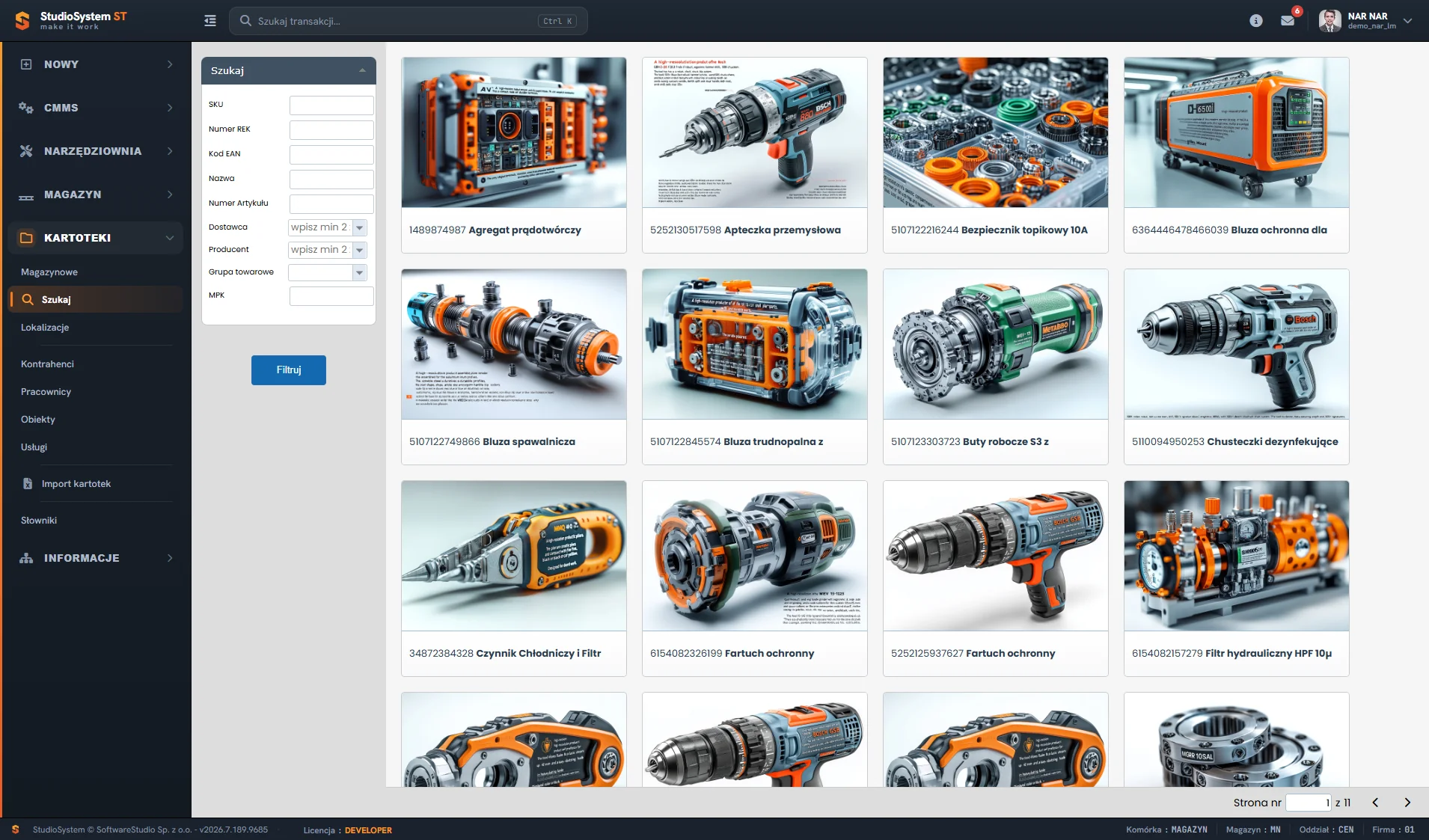Open Import kartotek link
Image resolution: width=1429 pixels, height=840 pixels.
76,484
